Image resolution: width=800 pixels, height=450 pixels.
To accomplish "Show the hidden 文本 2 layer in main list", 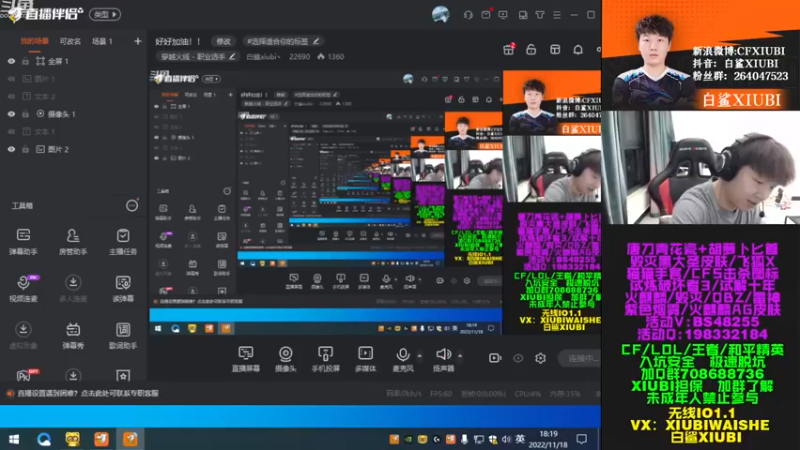I will tap(11, 96).
